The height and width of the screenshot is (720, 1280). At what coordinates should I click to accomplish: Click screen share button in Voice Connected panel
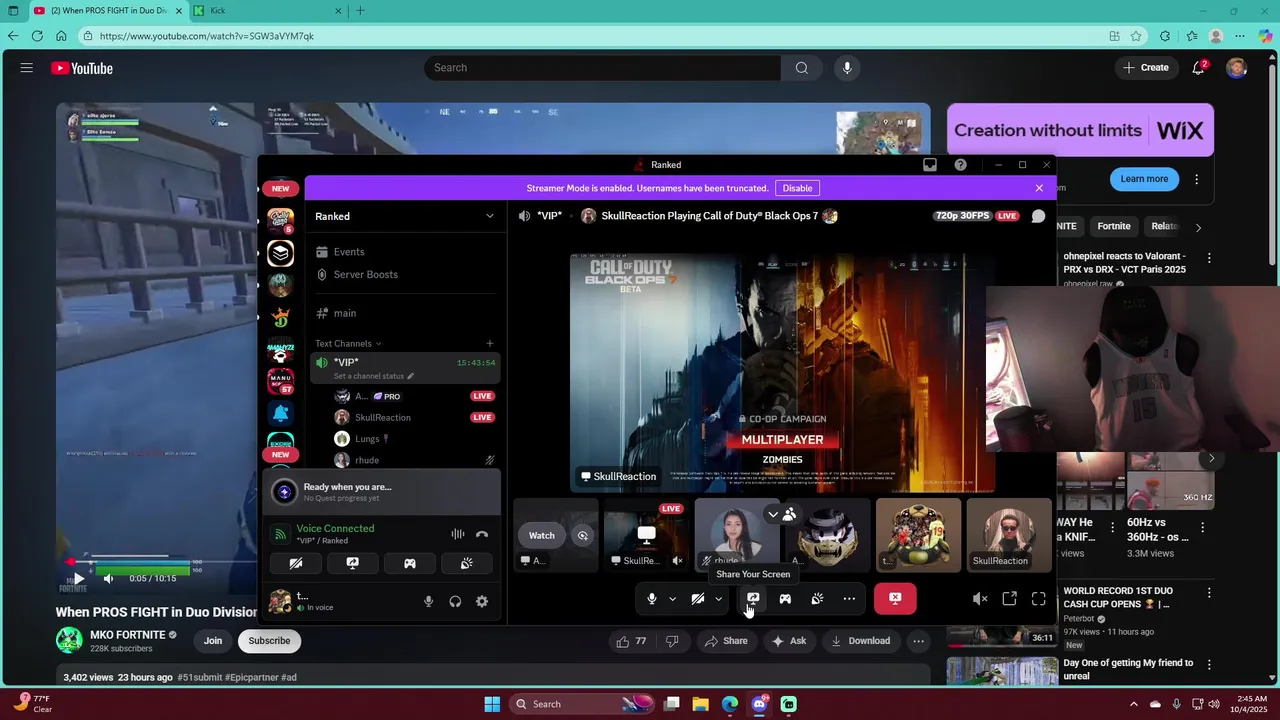(x=352, y=564)
